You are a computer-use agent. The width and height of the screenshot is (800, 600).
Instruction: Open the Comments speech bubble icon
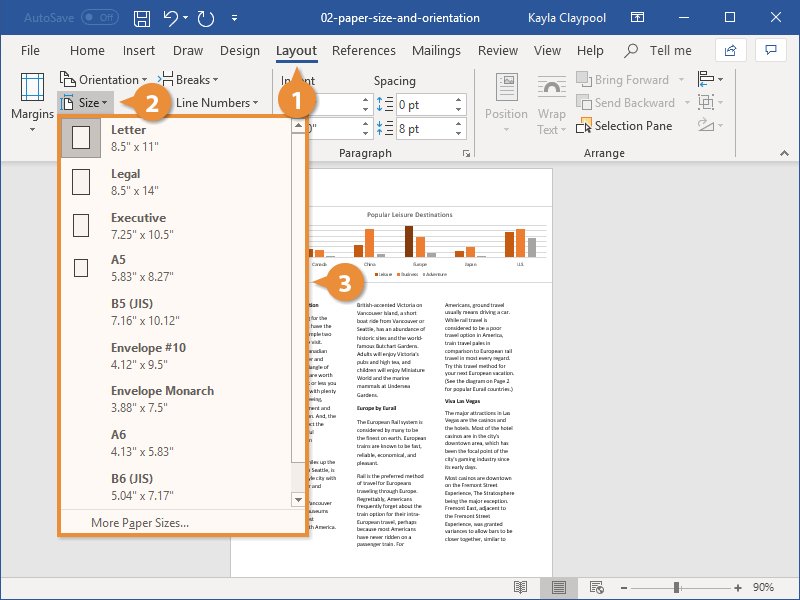(769, 50)
